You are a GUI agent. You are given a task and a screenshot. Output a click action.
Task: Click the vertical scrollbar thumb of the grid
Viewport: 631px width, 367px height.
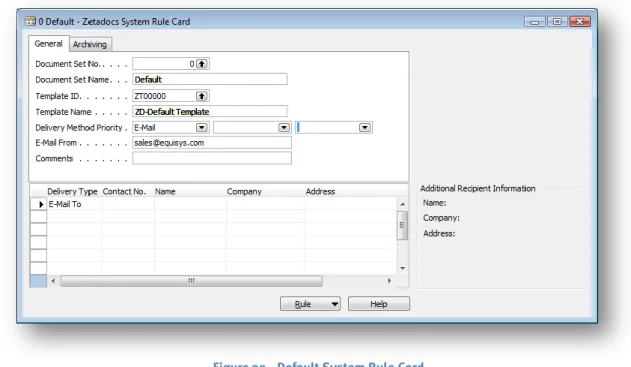click(402, 225)
